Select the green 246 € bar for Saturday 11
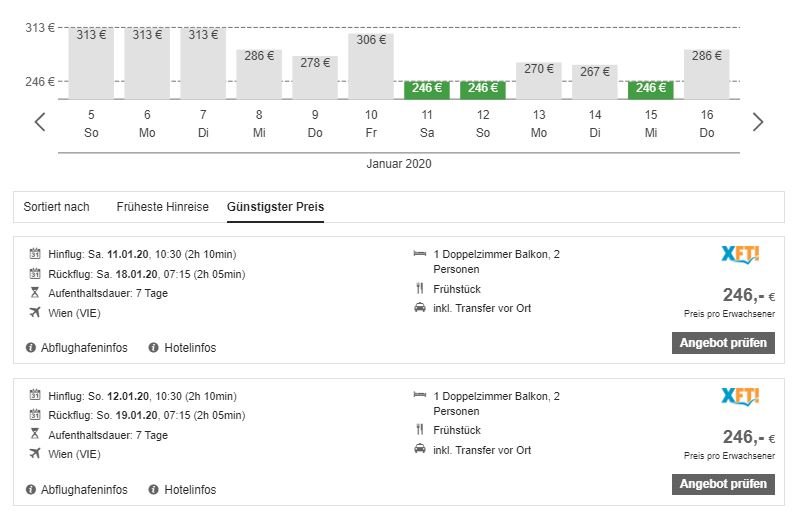This screenshot has width=796, height=512. click(427, 89)
